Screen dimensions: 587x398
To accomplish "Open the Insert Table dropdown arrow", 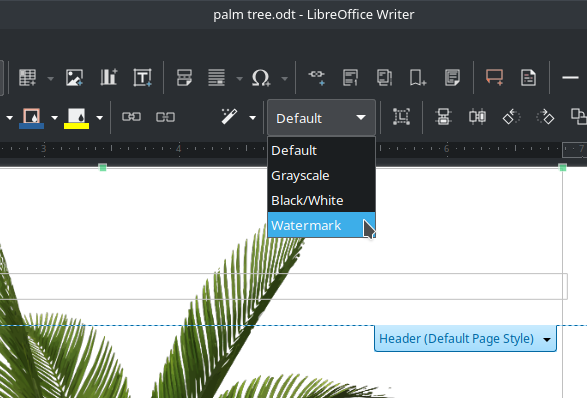I will tap(51, 78).
